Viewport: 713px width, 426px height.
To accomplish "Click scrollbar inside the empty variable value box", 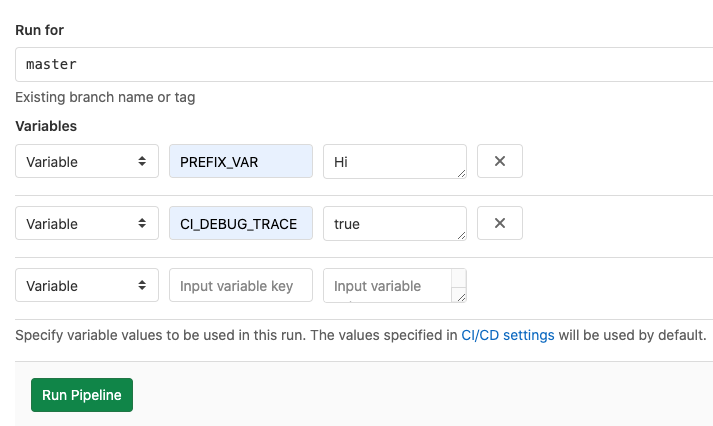I will point(460,279).
